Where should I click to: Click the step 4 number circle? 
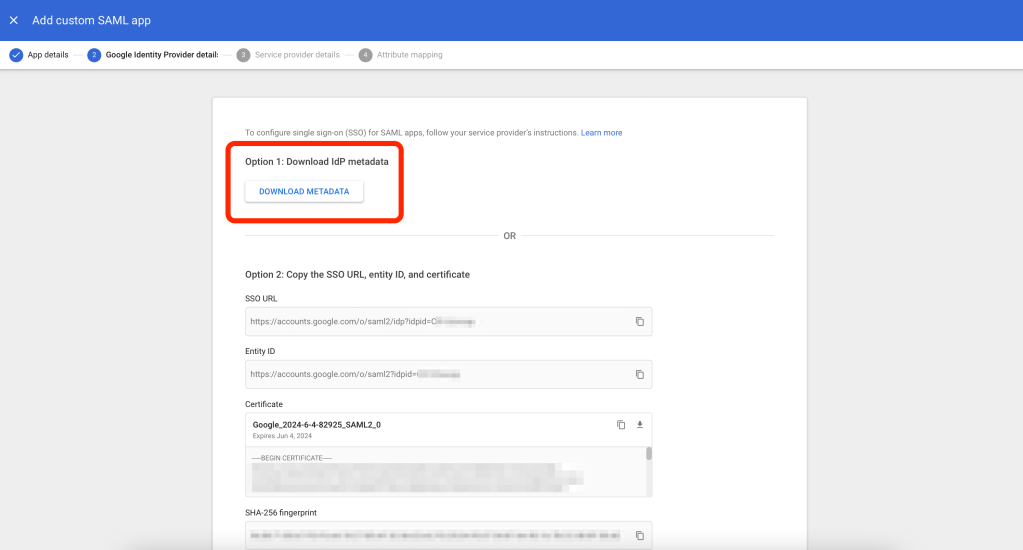[x=365, y=55]
